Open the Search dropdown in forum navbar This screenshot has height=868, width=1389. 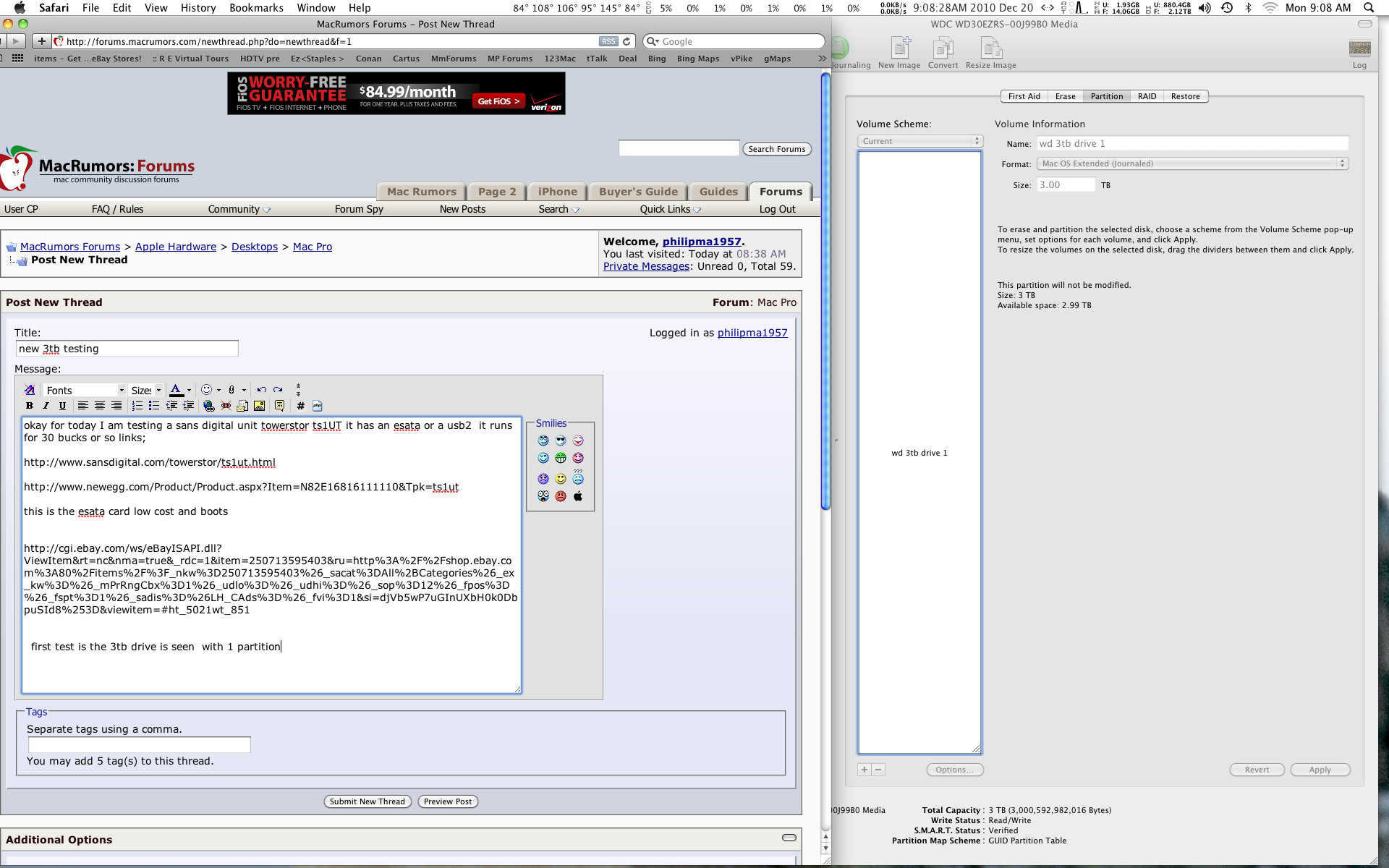tap(558, 210)
